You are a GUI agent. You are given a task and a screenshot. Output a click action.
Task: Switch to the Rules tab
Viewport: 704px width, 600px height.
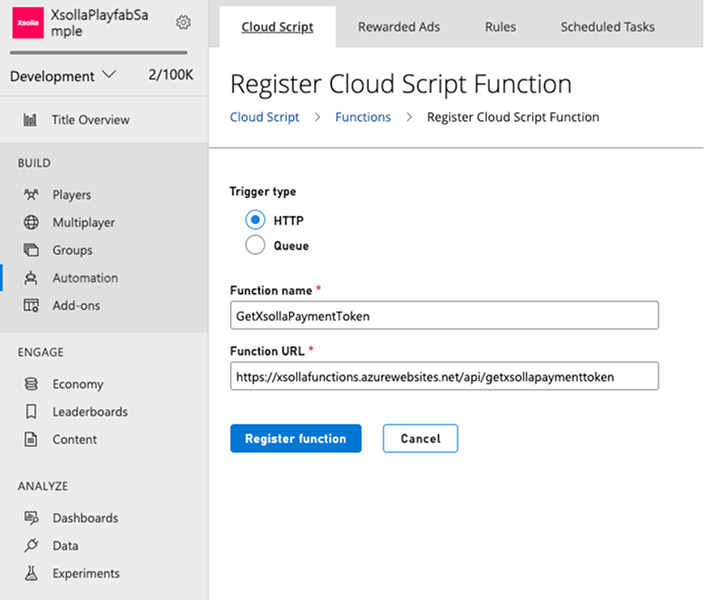point(500,27)
